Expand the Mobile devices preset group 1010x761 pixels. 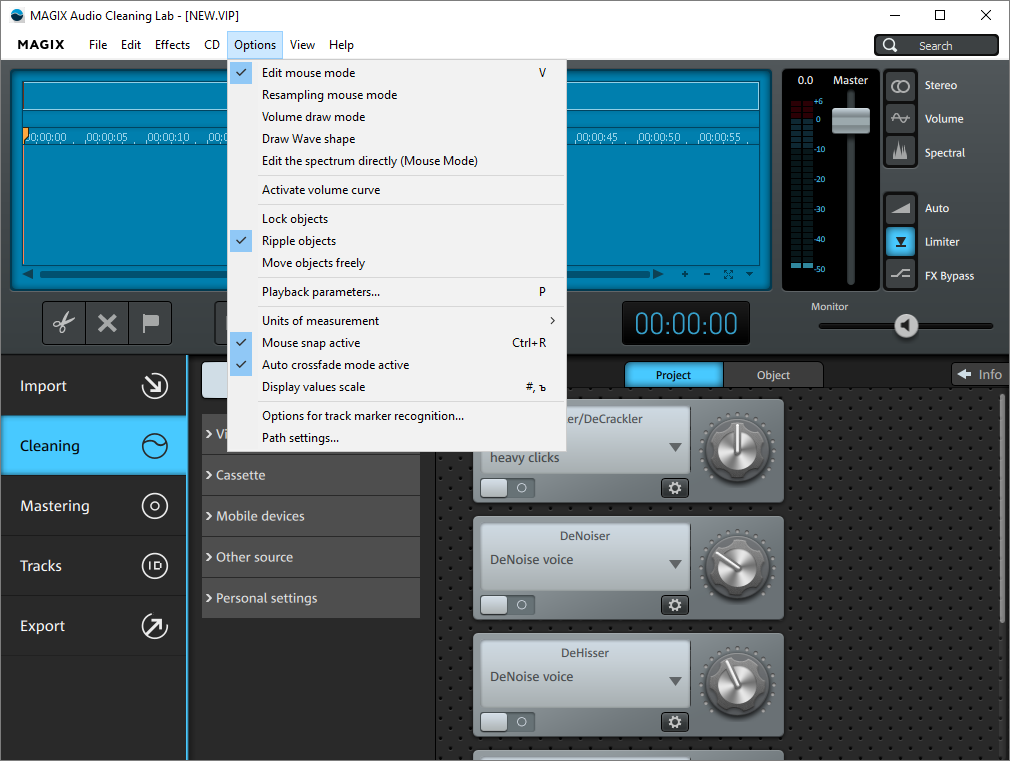(310, 516)
